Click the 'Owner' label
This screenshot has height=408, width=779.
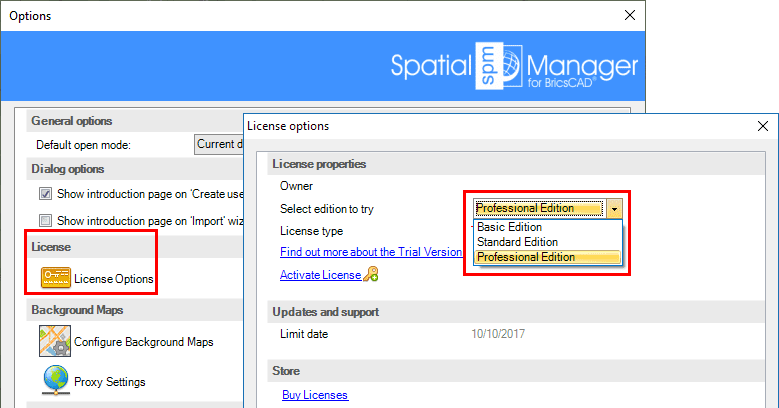point(296,186)
